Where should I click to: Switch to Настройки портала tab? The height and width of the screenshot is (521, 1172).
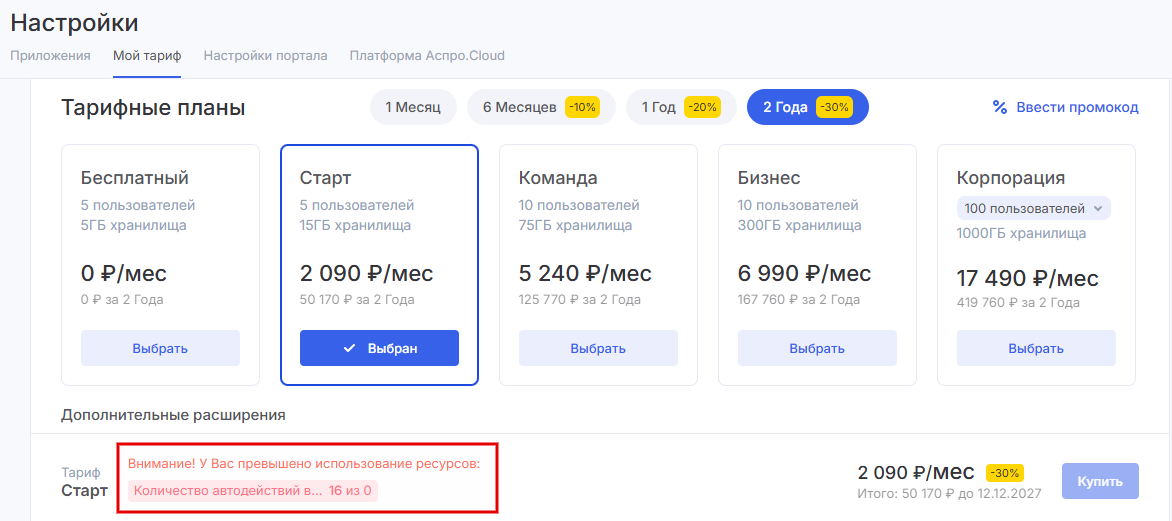[x=265, y=56]
